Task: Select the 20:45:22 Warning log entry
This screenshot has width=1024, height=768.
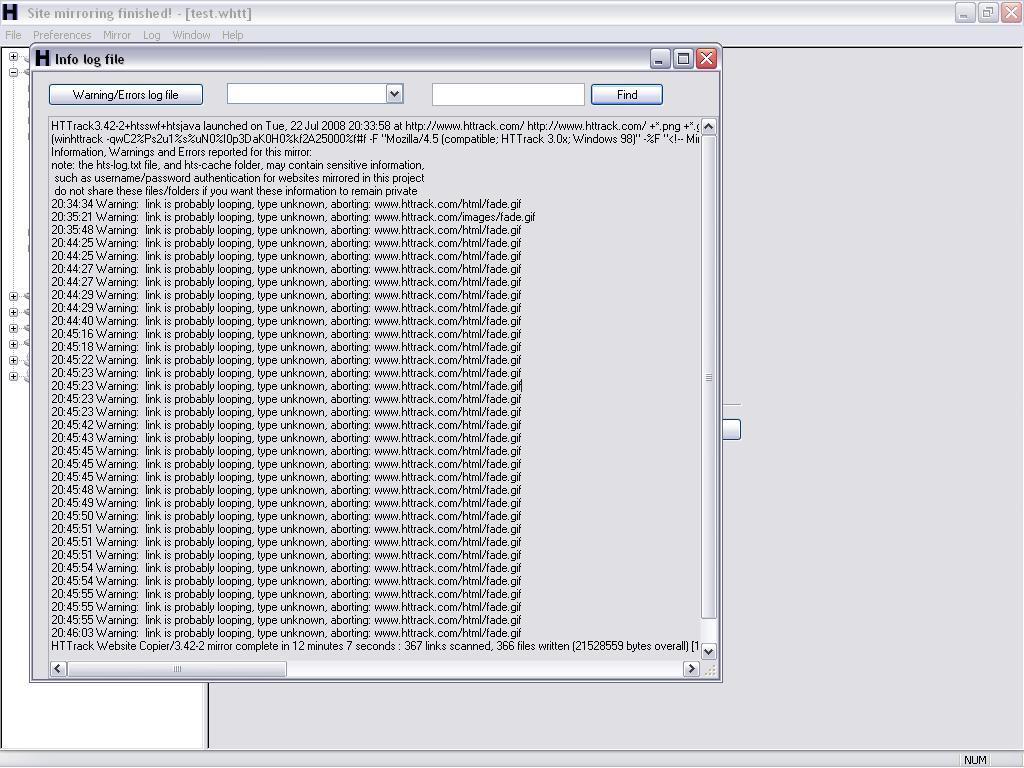Action: [x=286, y=360]
